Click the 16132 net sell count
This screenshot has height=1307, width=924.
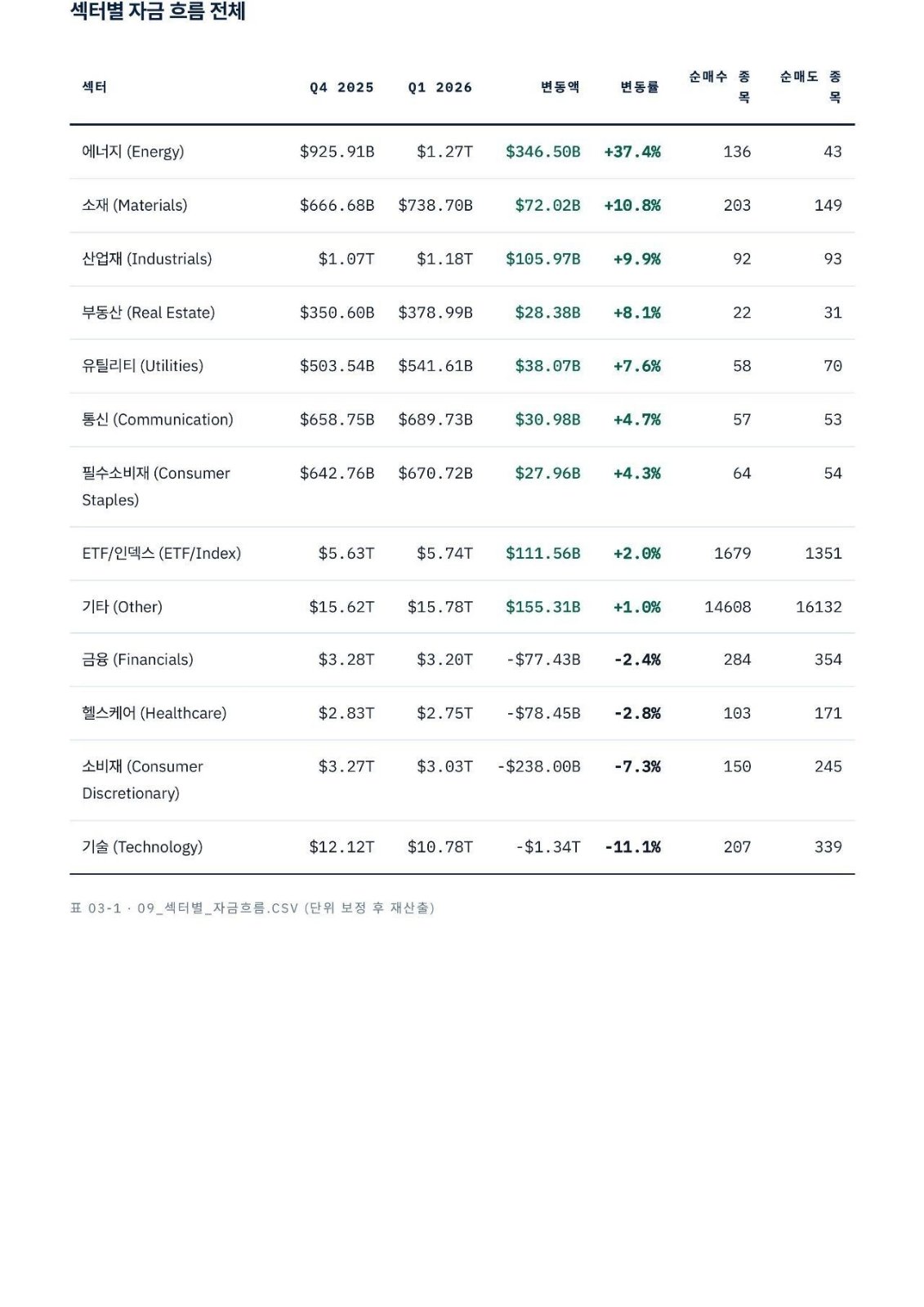coord(819,607)
